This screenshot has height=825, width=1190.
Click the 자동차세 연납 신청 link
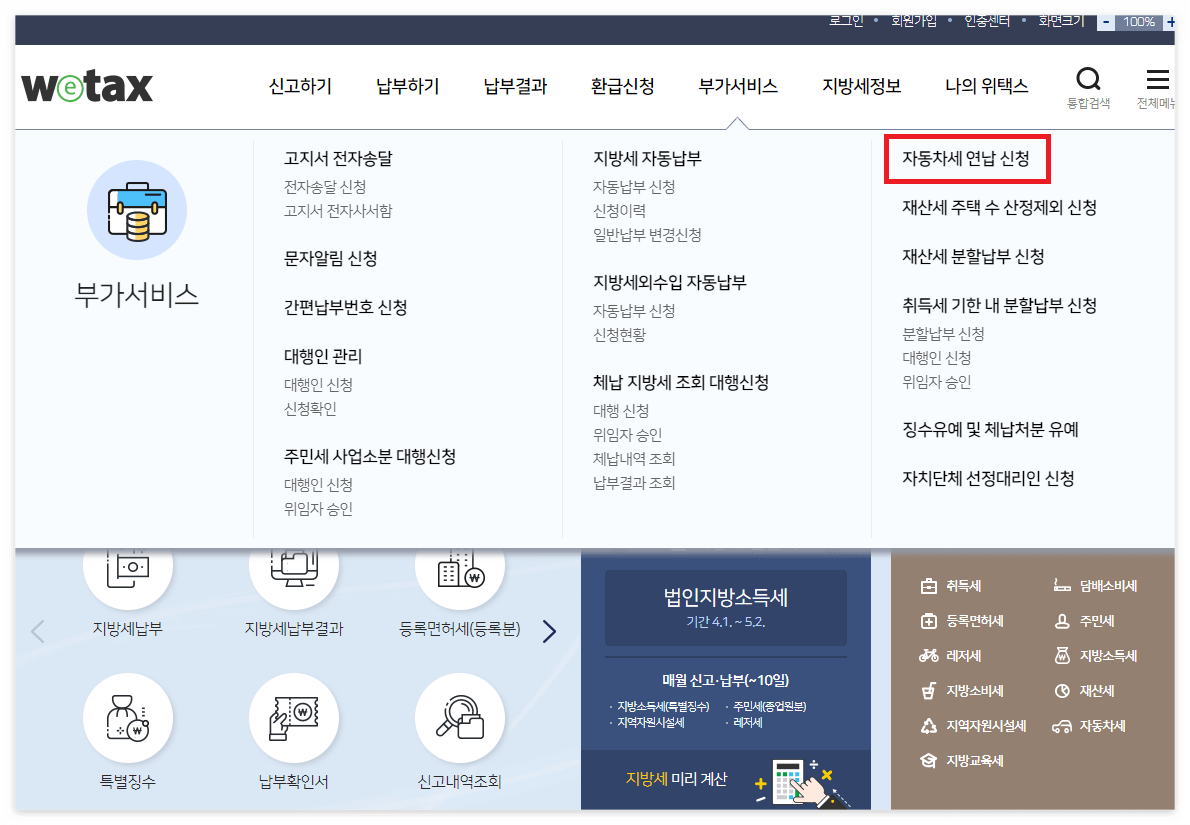(x=967, y=158)
